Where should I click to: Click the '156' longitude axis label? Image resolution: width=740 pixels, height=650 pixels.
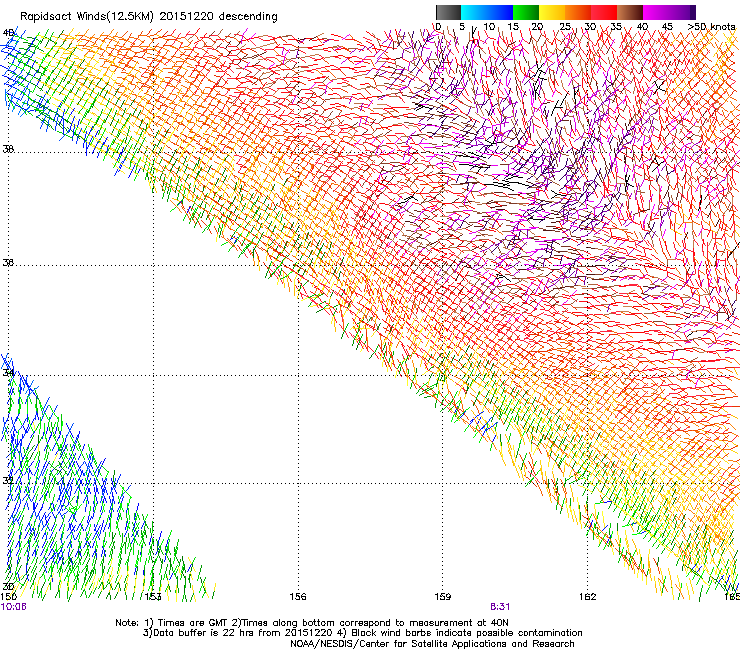point(298,597)
